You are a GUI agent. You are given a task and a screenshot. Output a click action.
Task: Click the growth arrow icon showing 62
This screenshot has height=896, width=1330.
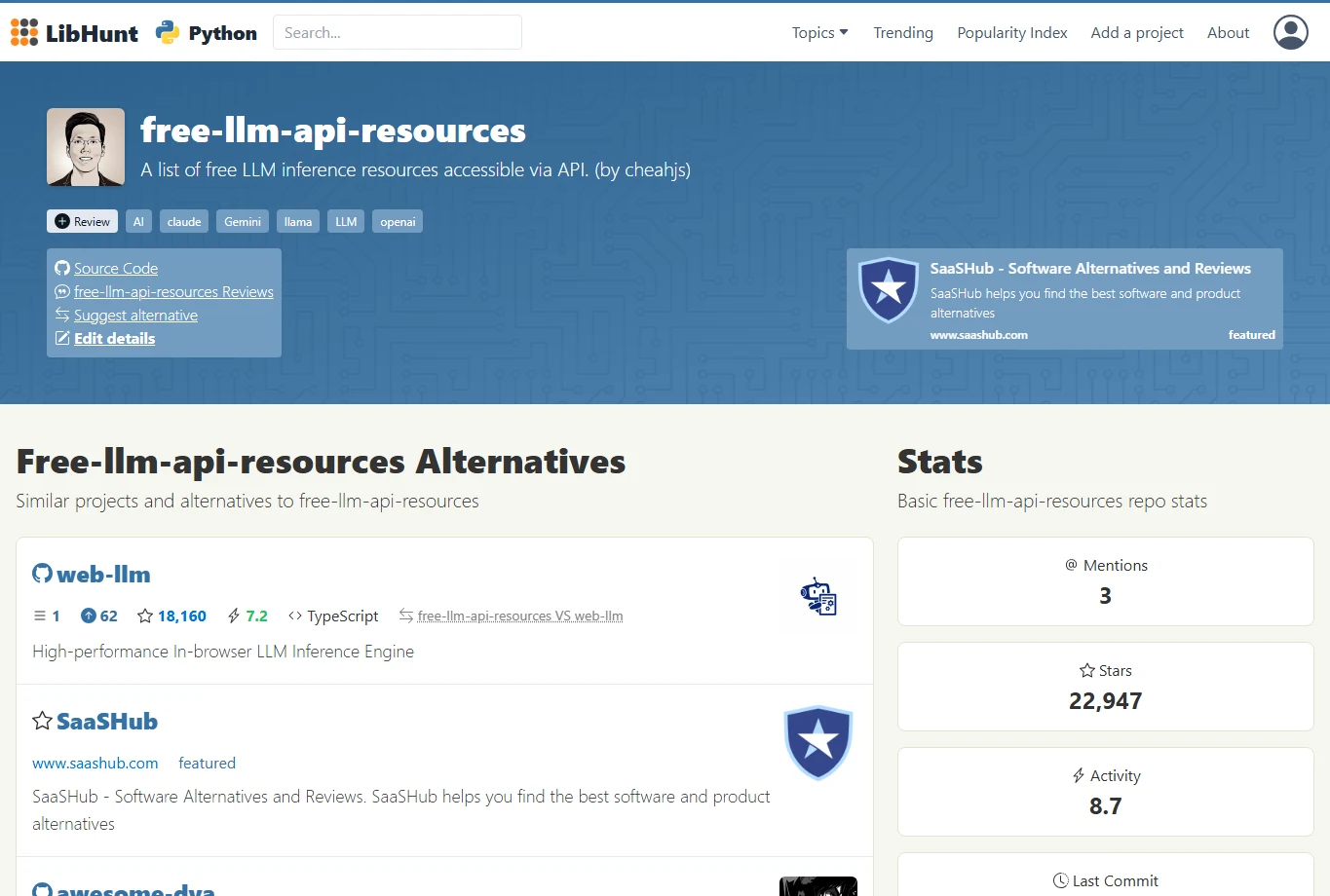point(88,616)
